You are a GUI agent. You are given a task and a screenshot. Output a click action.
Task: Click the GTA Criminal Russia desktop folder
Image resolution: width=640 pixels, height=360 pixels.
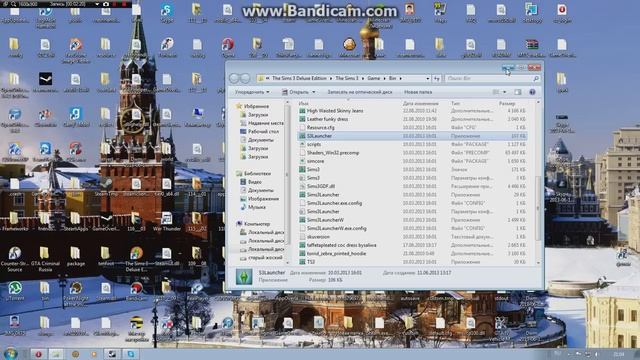coord(45,259)
